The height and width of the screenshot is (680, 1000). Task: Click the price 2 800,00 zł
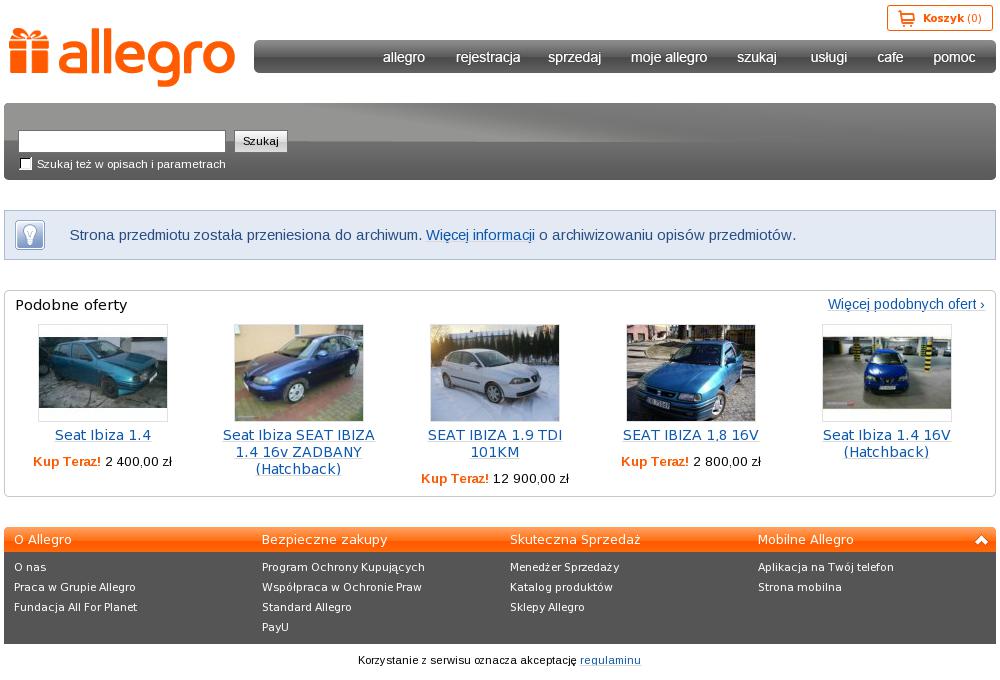(727, 462)
